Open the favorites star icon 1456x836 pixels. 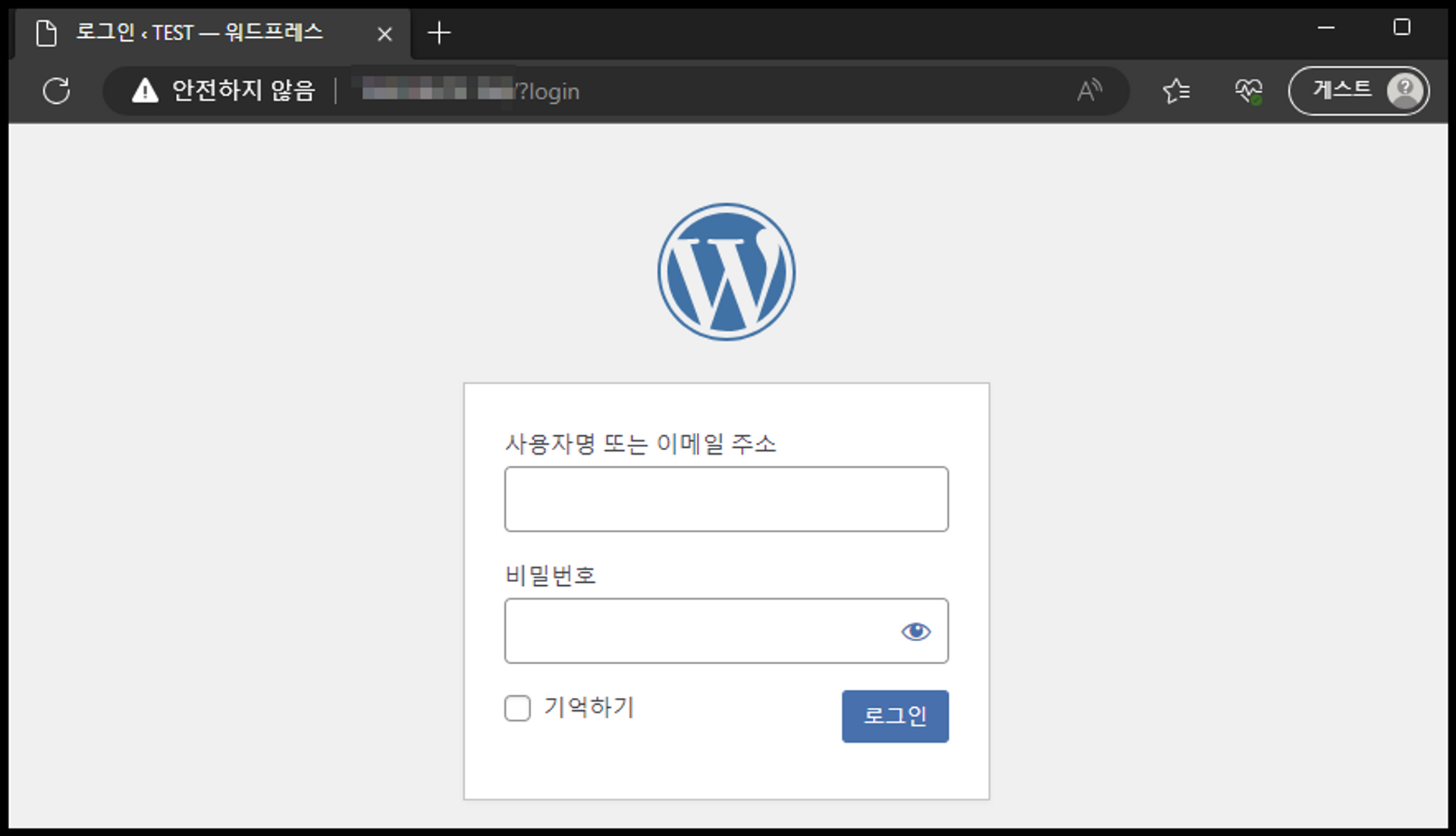[1176, 91]
